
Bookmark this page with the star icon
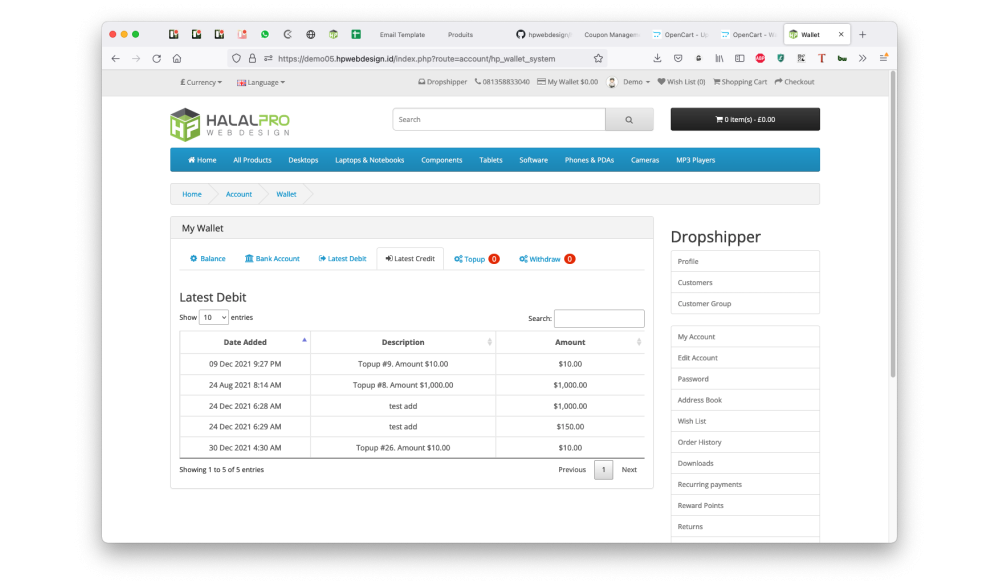pos(598,59)
